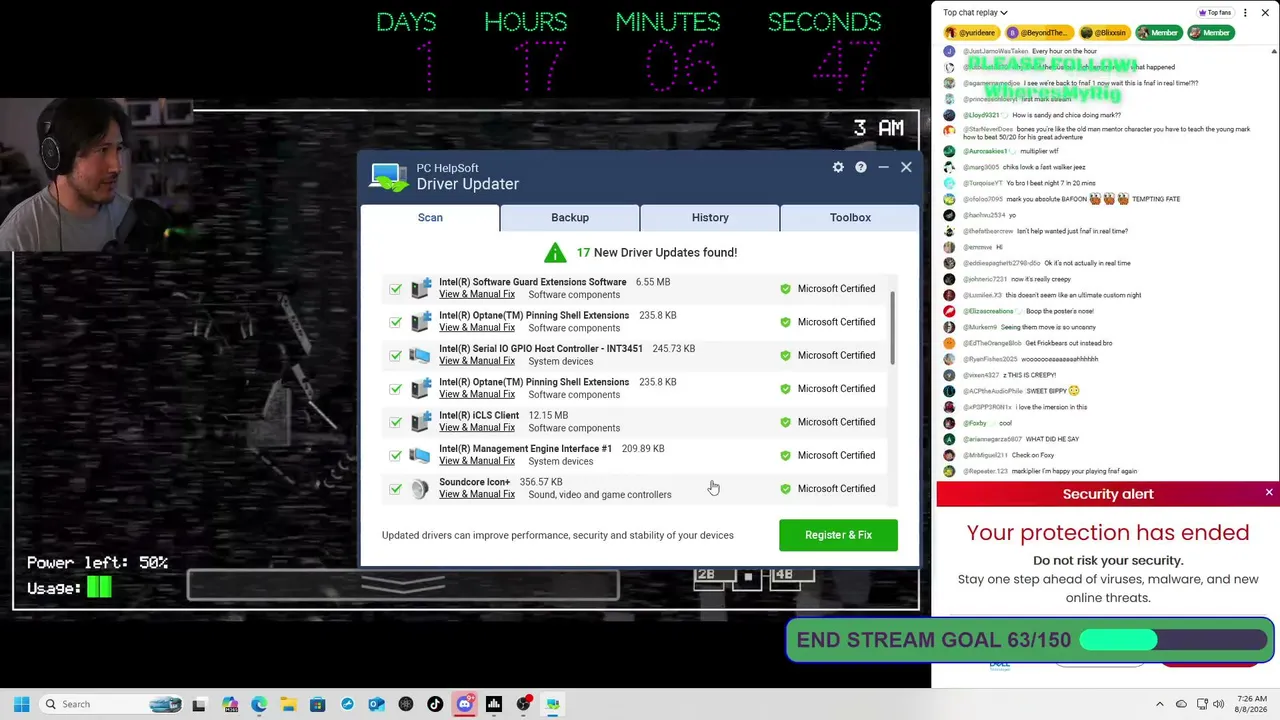Click the OneDrive cloud tray icon
1280x720 pixels.
click(x=1181, y=704)
